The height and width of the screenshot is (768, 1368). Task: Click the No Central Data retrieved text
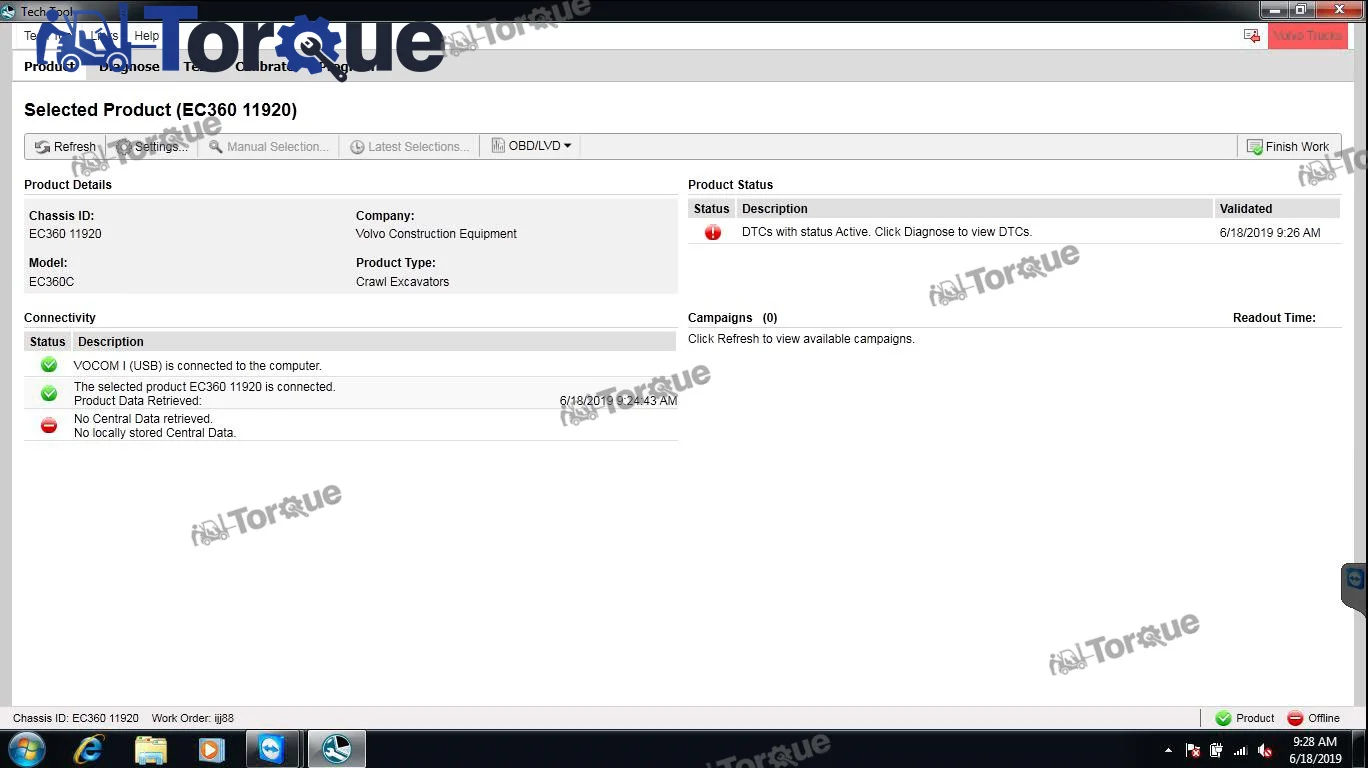click(x=143, y=419)
